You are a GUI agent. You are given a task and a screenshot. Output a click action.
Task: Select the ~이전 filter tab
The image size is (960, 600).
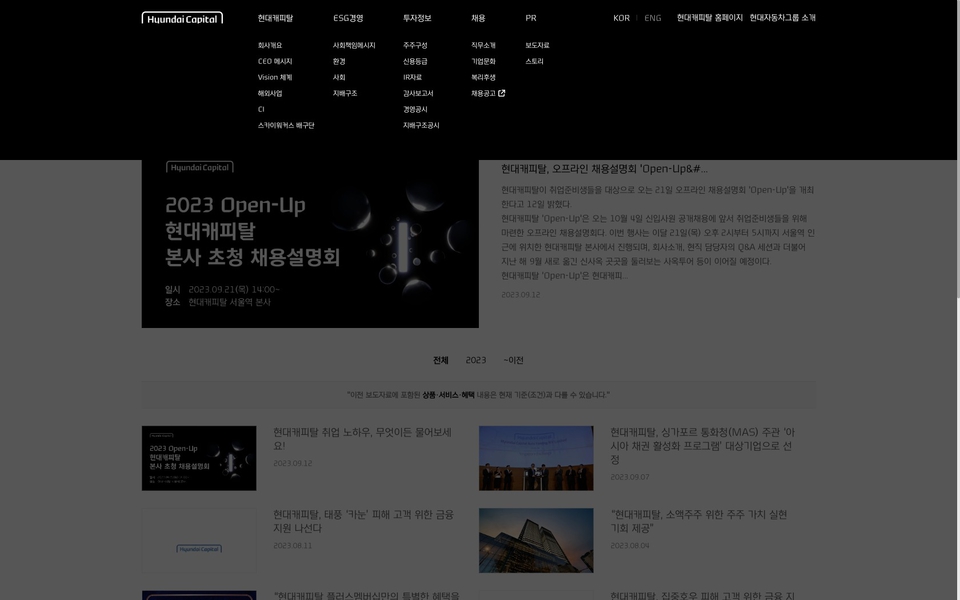pos(513,360)
